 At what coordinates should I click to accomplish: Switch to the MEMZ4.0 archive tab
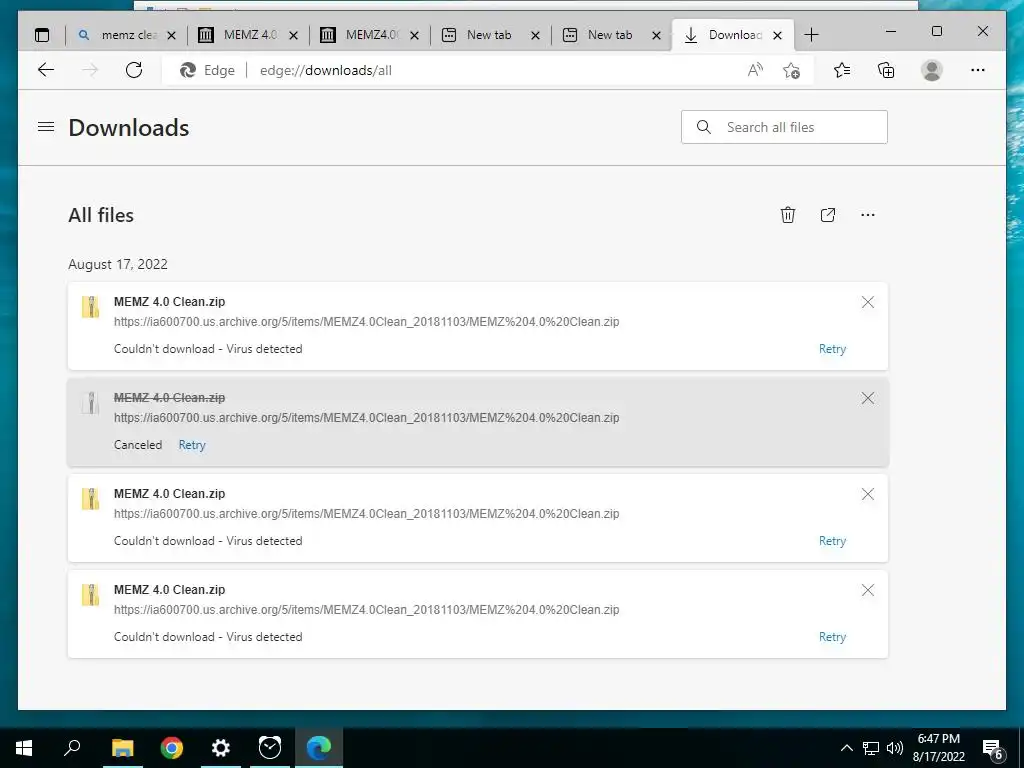[369, 35]
